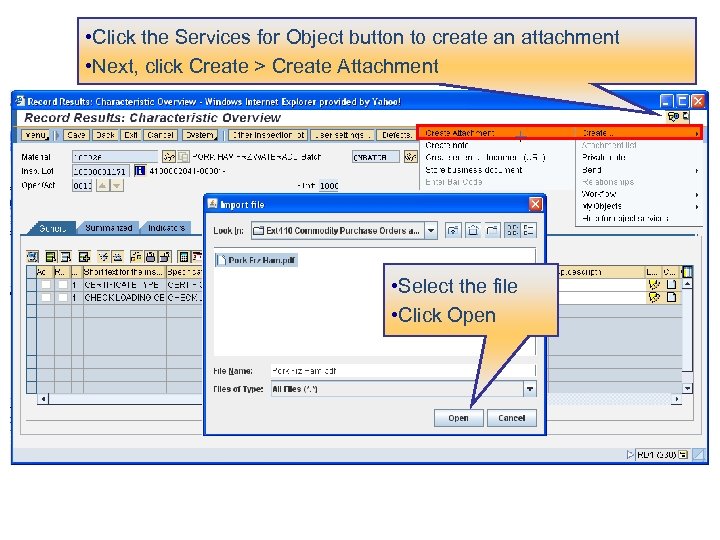The width and height of the screenshot is (720, 540).
Task: Click the print icon in the grid toolbar
Action: pos(150,256)
